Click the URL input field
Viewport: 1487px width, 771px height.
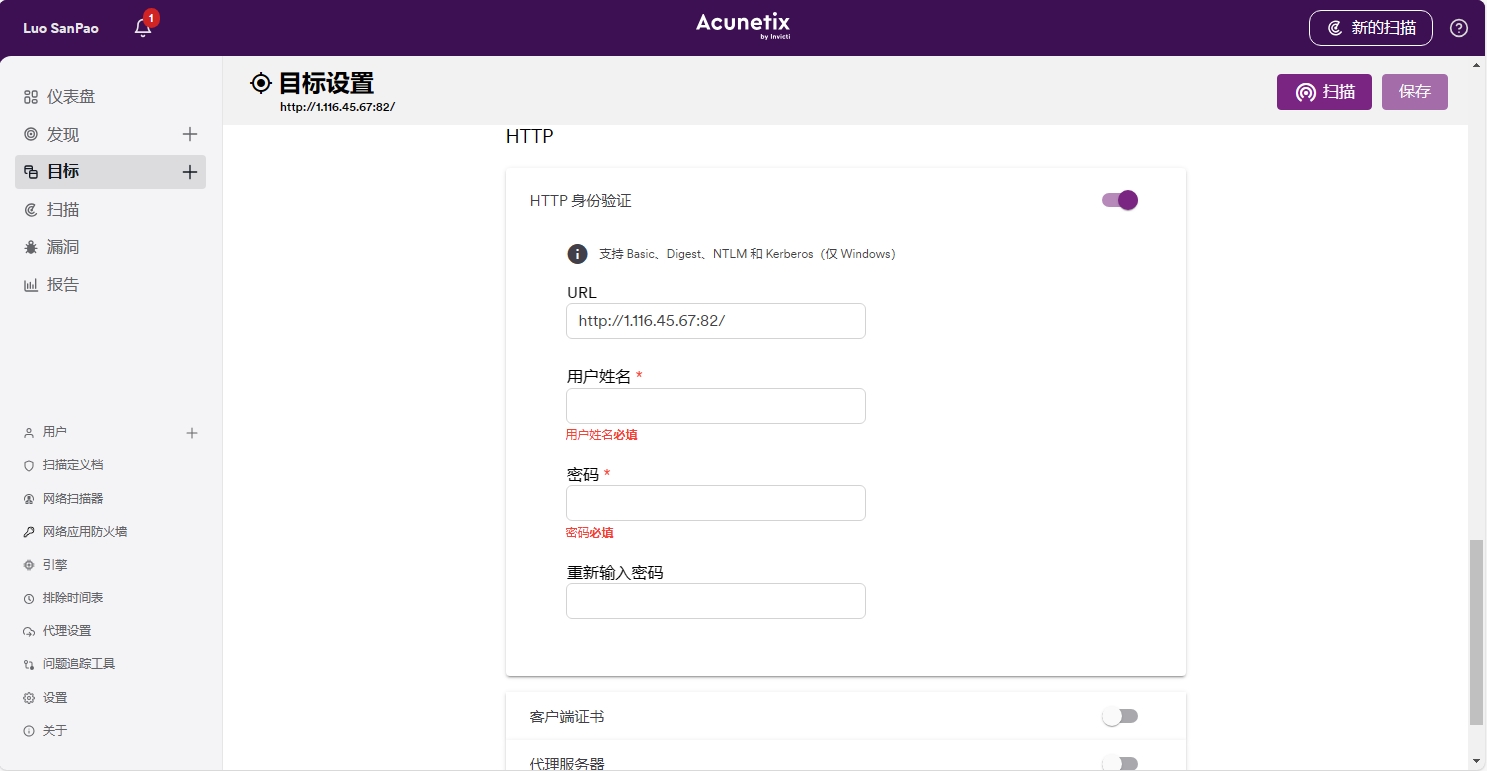716,321
